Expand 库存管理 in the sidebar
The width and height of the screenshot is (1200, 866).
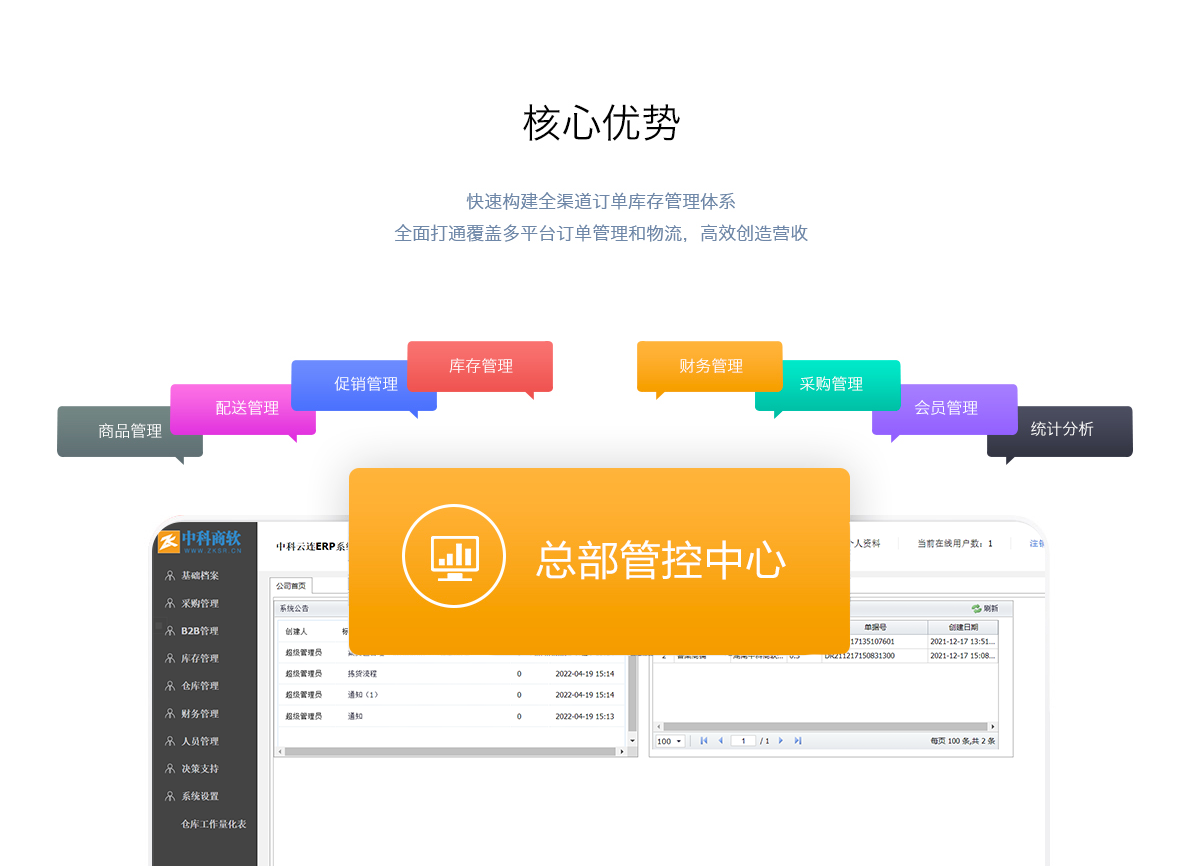point(199,658)
